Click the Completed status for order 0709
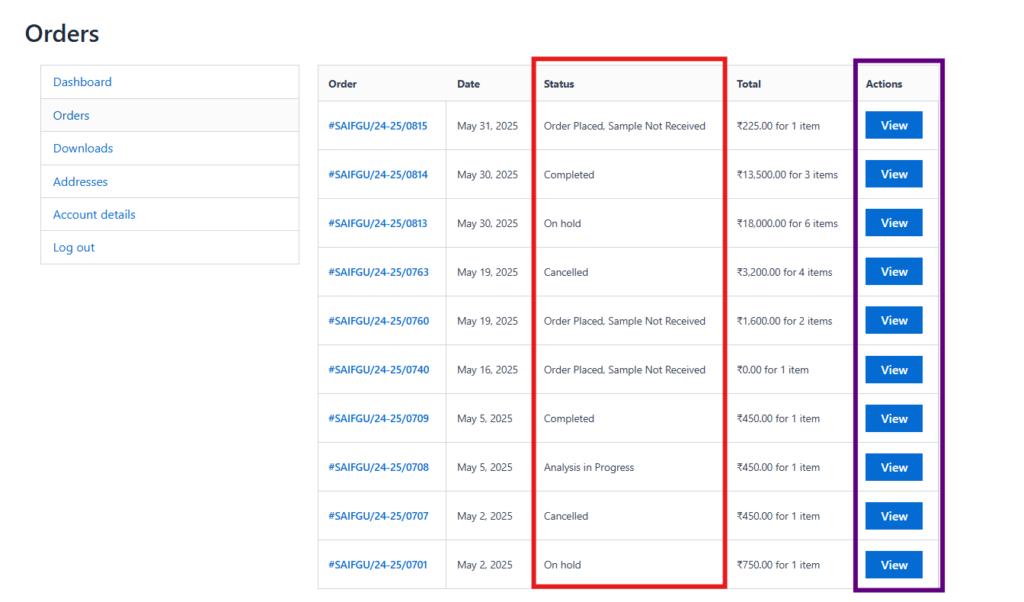Viewport: 1024px width, 602px height. [x=569, y=419]
